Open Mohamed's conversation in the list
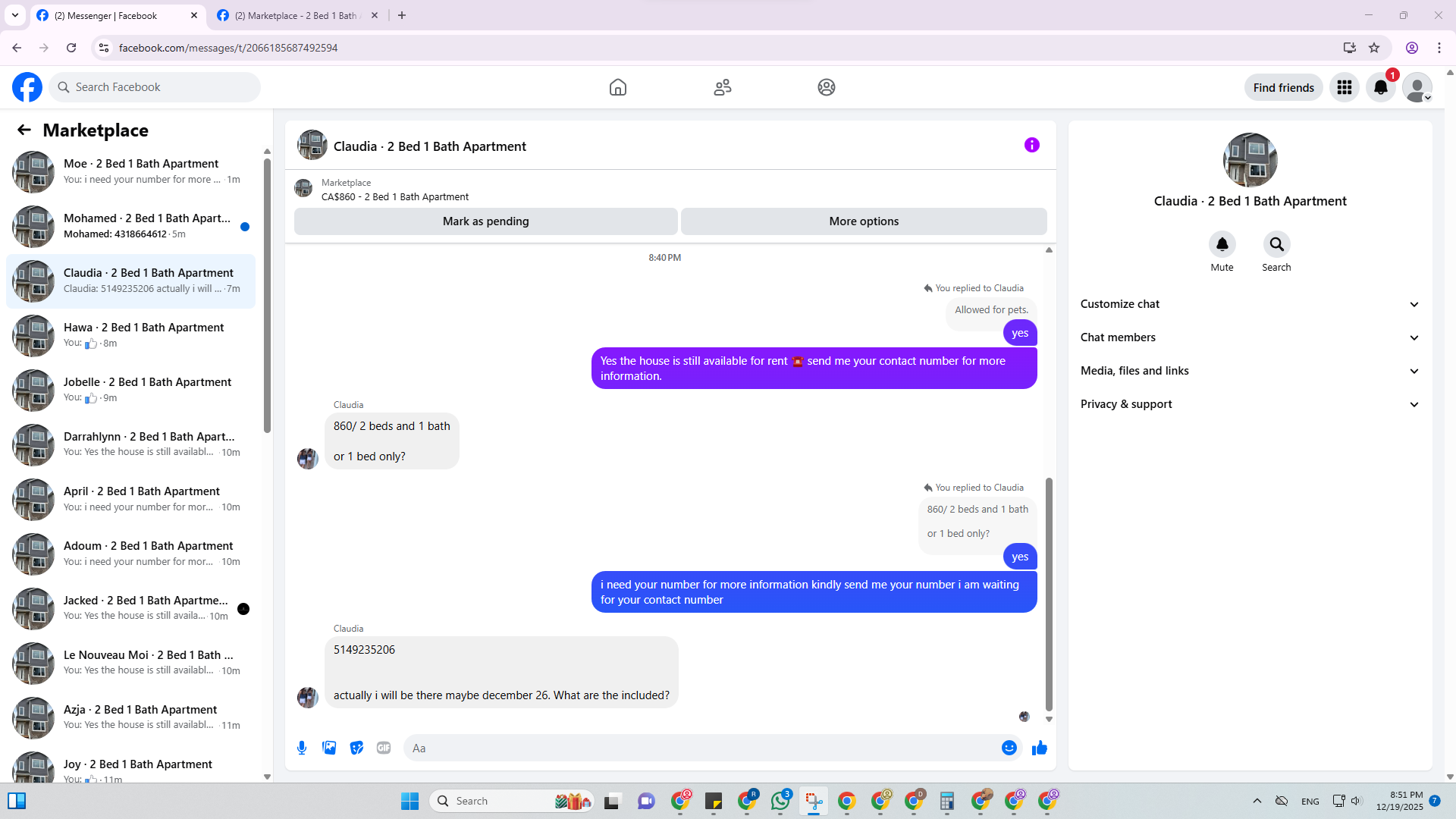The height and width of the screenshot is (819, 1456). pos(144,226)
